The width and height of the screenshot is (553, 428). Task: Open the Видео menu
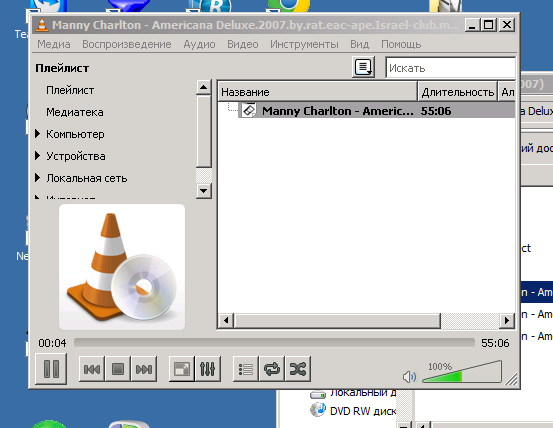[x=243, y=44]
